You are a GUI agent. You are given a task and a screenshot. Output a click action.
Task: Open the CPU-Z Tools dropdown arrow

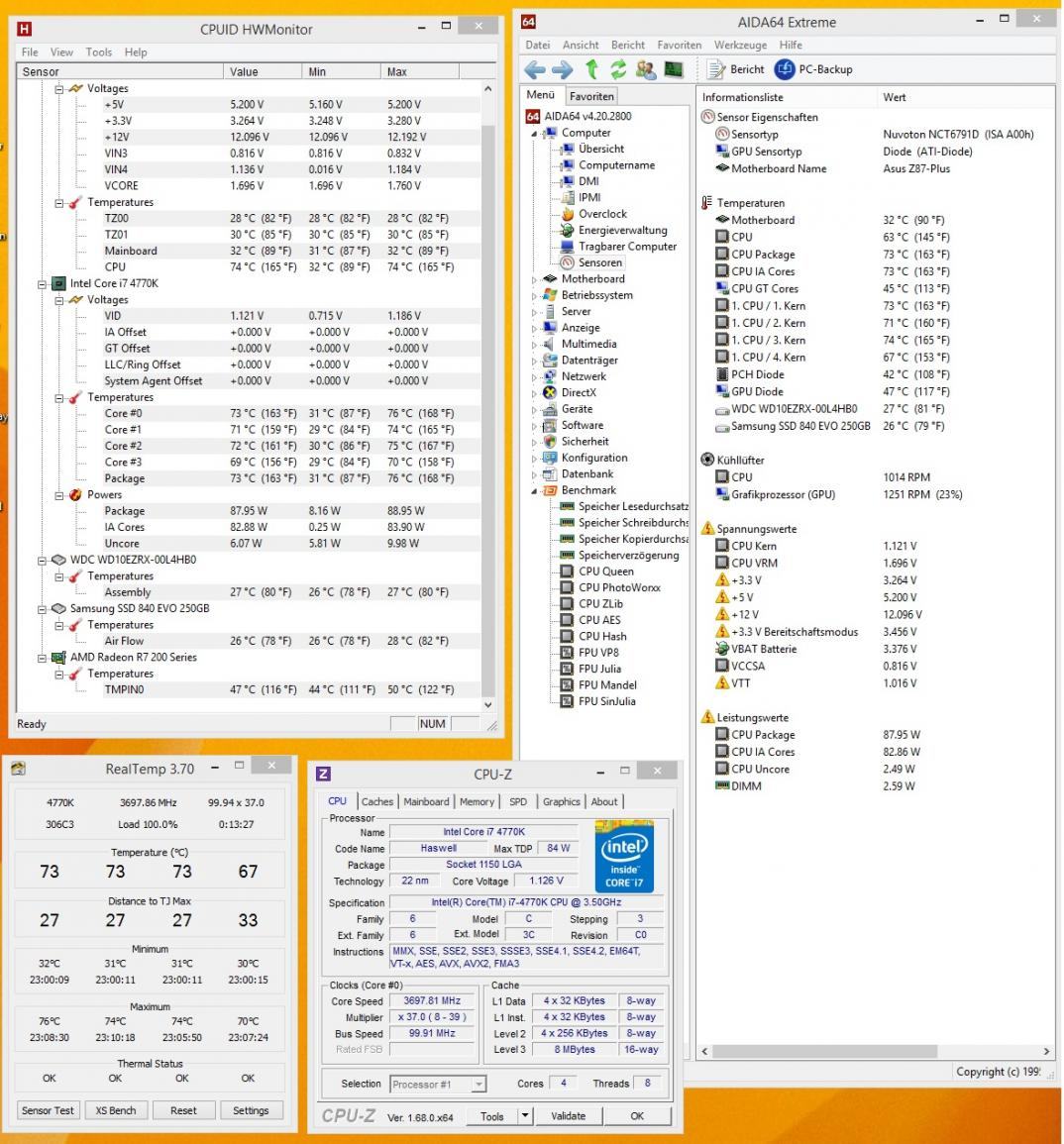click(x=524, y=1115)
